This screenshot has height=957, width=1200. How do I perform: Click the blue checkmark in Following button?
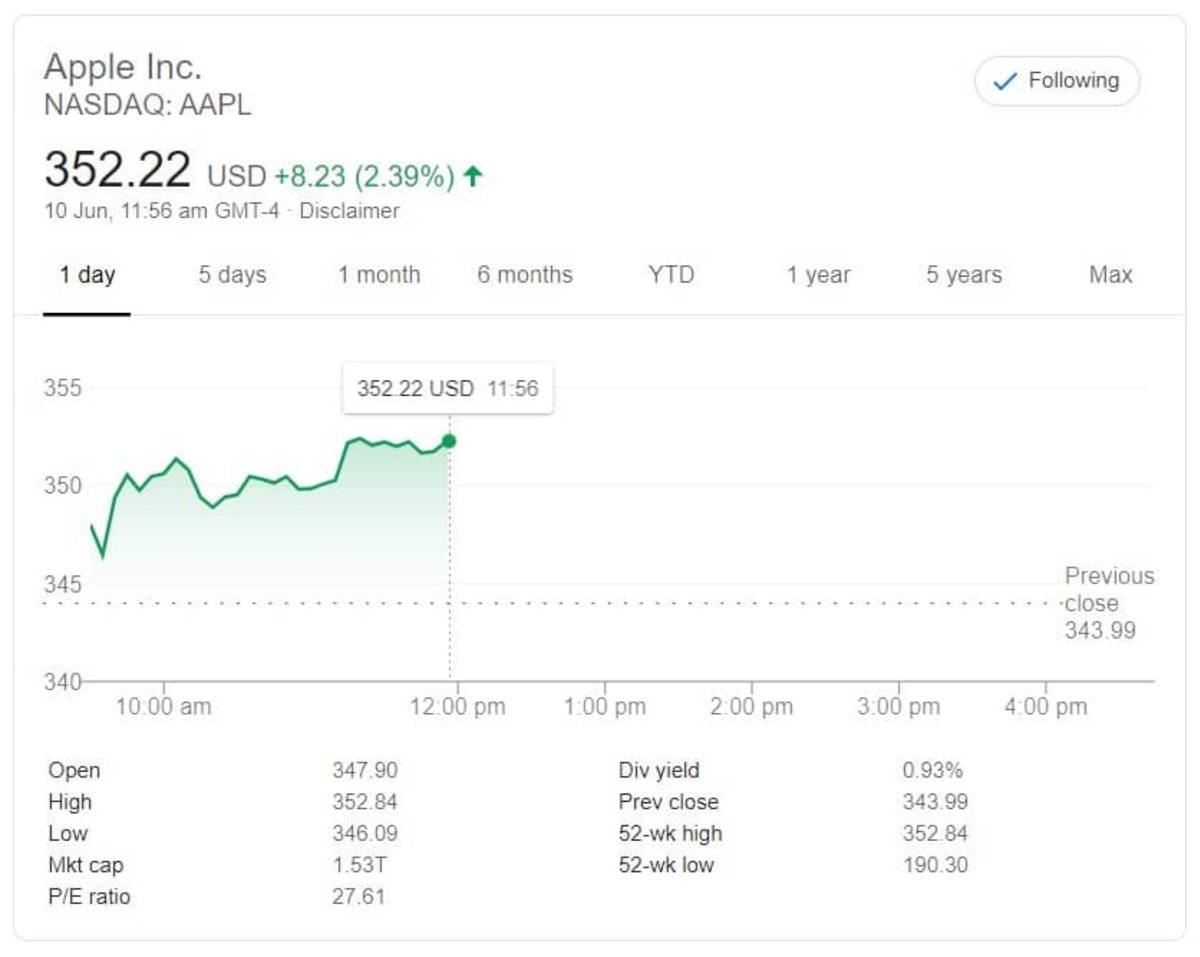coord(1001,81)
